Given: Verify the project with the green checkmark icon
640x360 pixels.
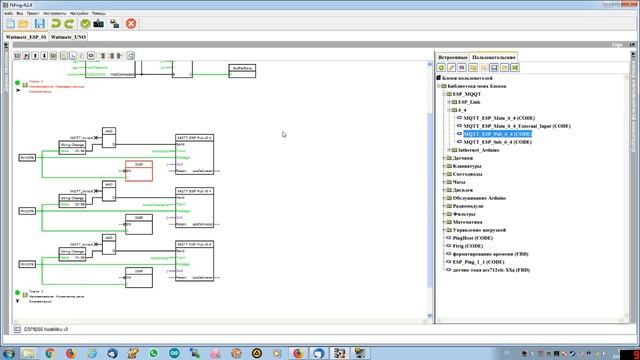Looking at the screenshot, I should (x=85, y=24).
